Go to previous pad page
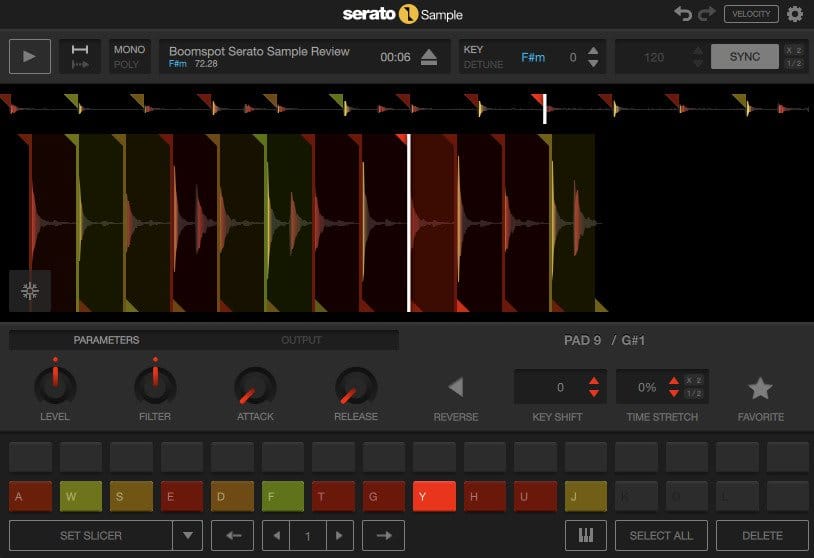Image resolution: width=814 pixels, height=558 pixels. 276,536
